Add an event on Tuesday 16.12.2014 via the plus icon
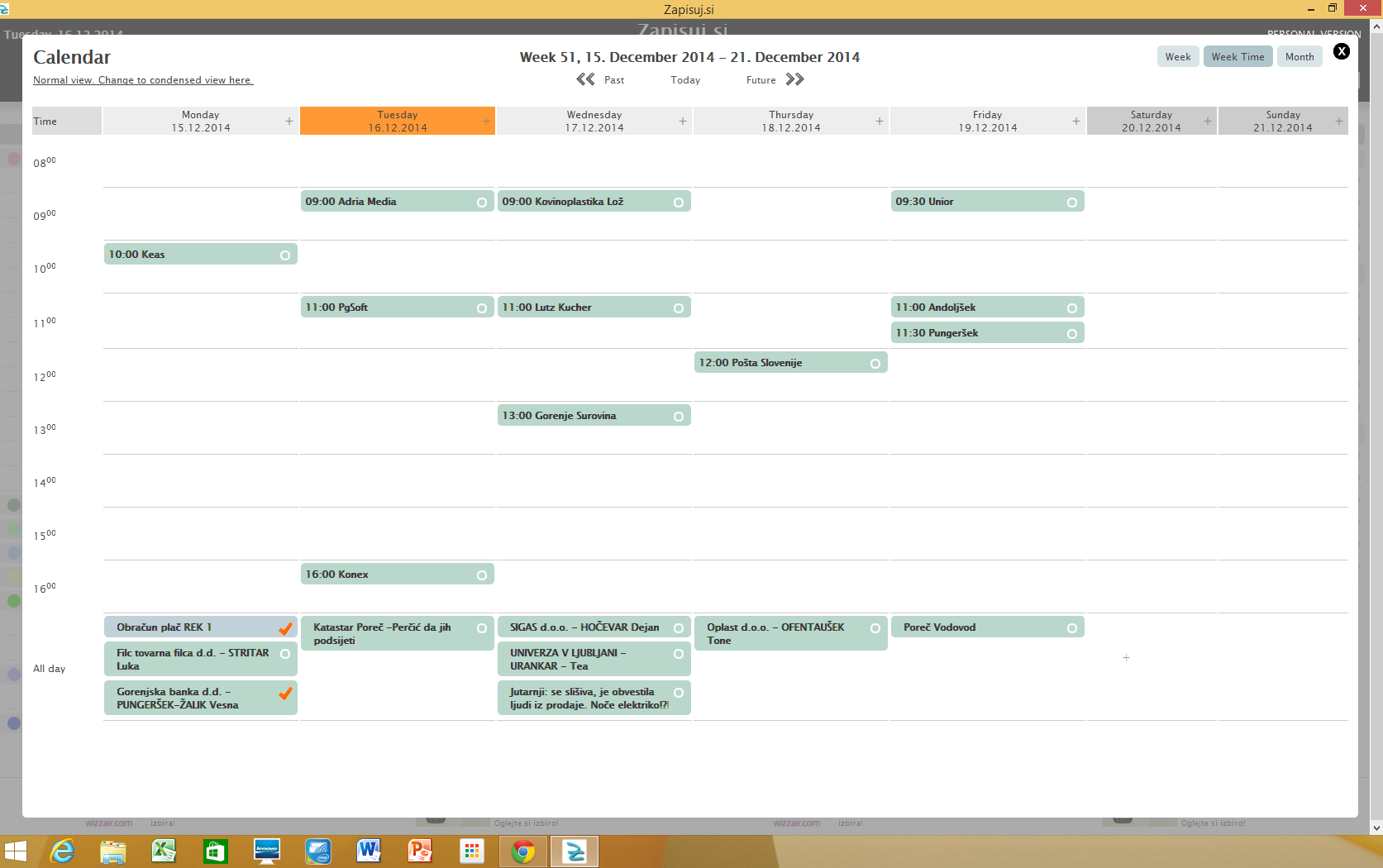Viewport: 1383px width, 868px height. tap(486, 121)
